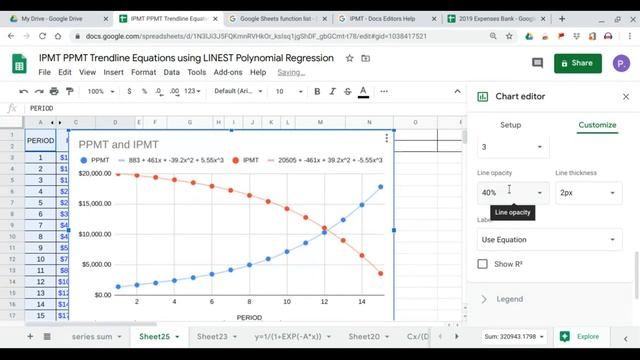Open font family Default dropdown
The width and height of the screenshot is (640, 360).
click(x=238, y=91)
